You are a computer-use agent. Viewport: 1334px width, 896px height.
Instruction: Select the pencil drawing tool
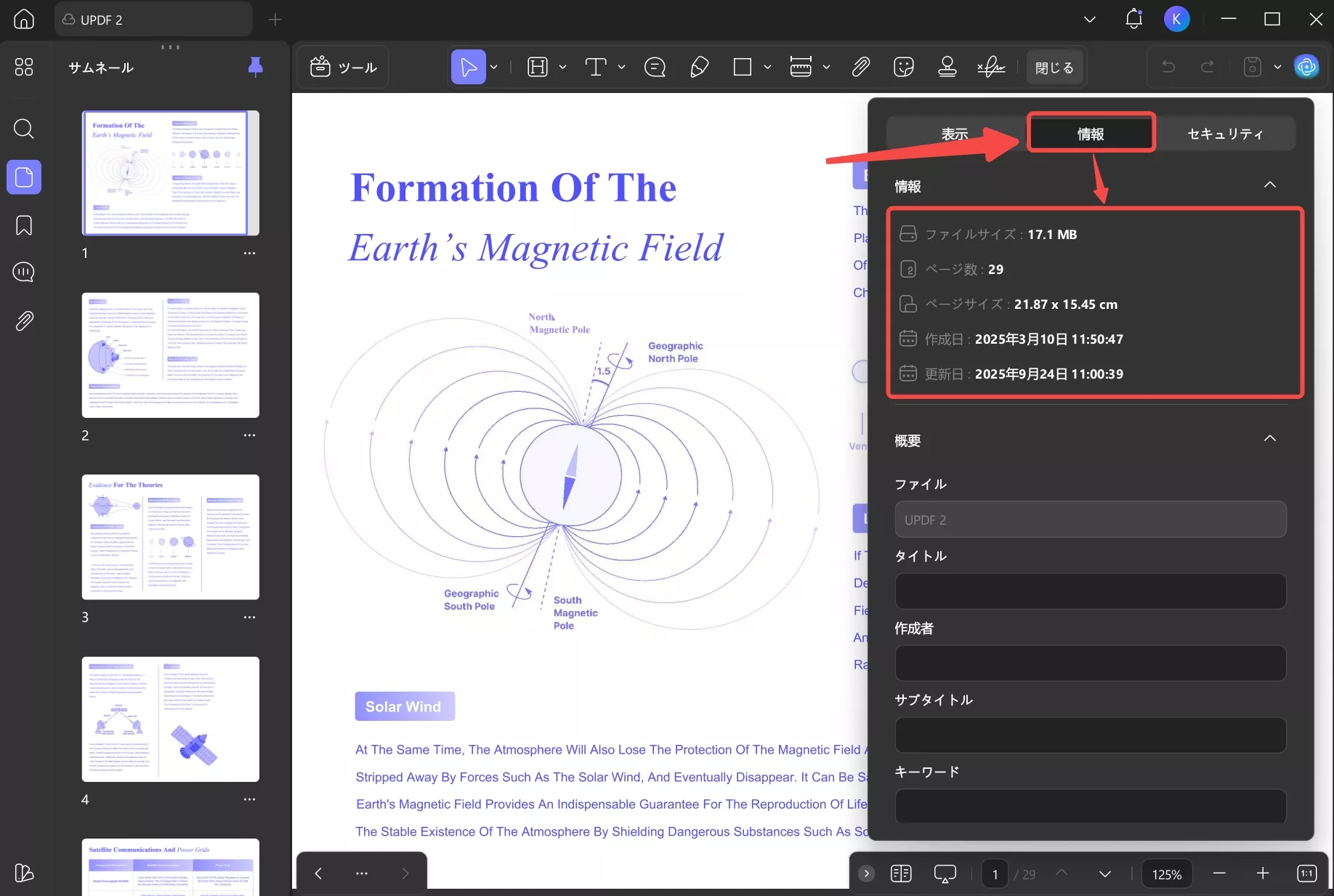coord(699,68)
